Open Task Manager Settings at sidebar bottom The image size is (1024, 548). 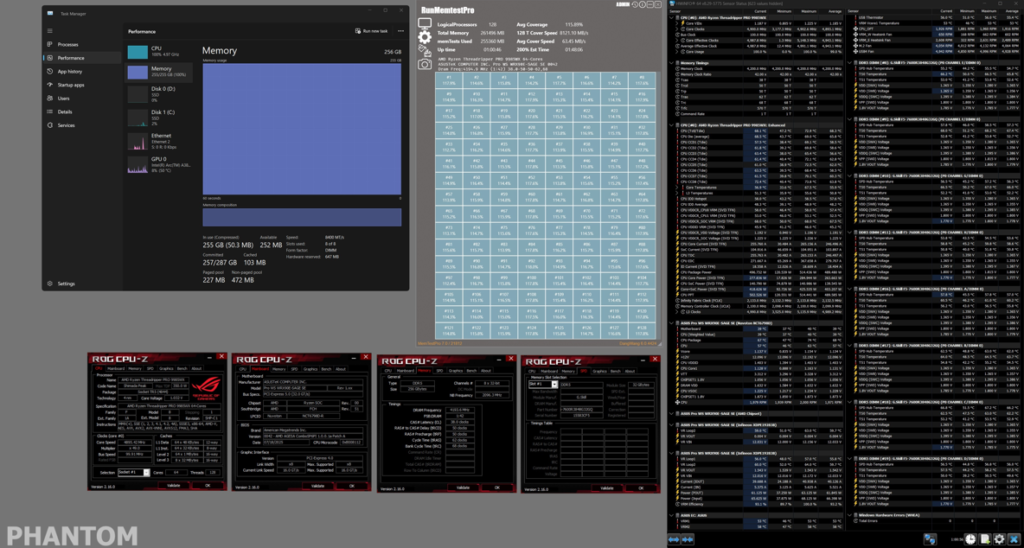[x=66, y=284]
